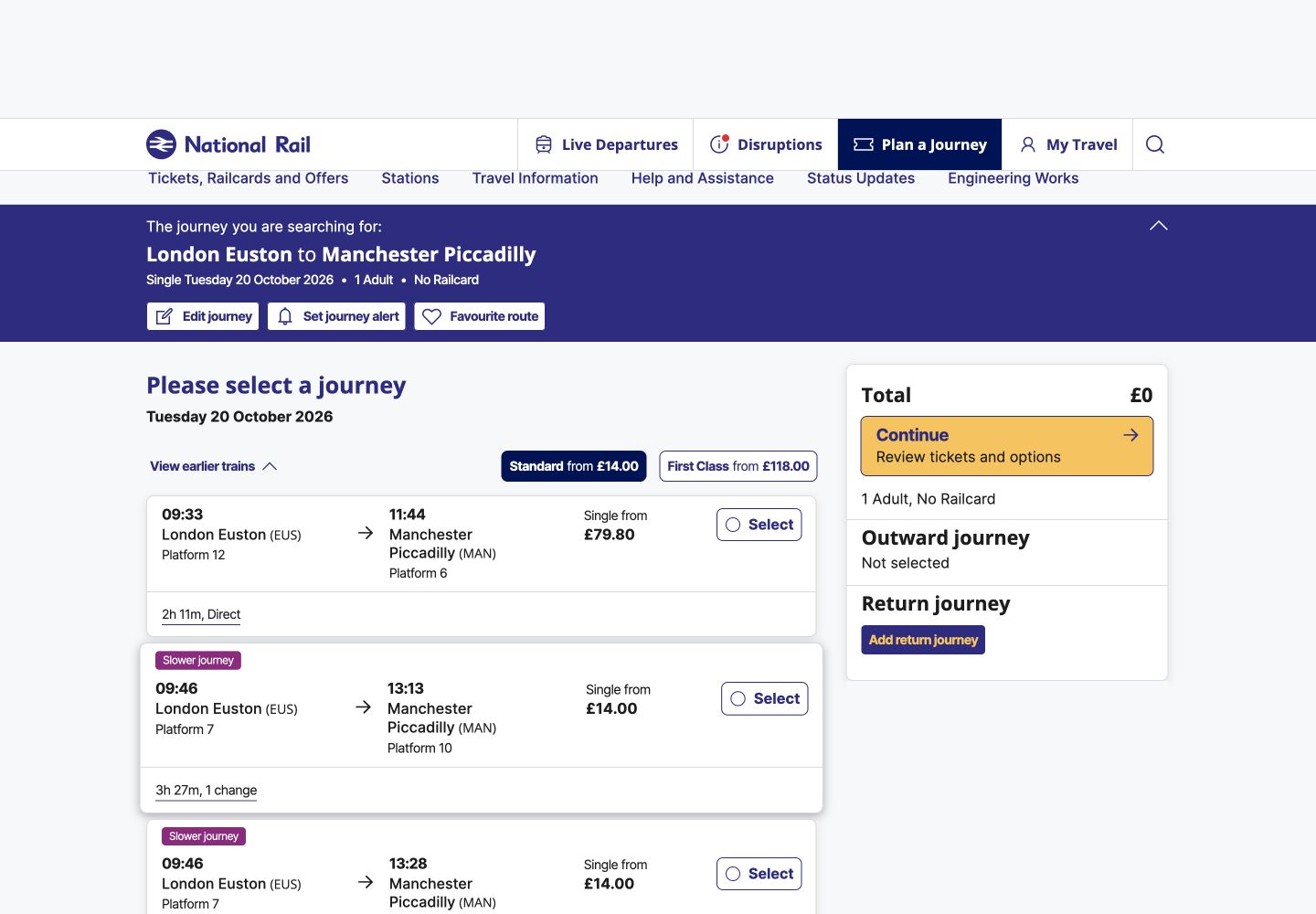Click the 'Slower journey' tag on 13:13 train
The width and height of the screenshot is (1316, 914).
tap(198, 660)
